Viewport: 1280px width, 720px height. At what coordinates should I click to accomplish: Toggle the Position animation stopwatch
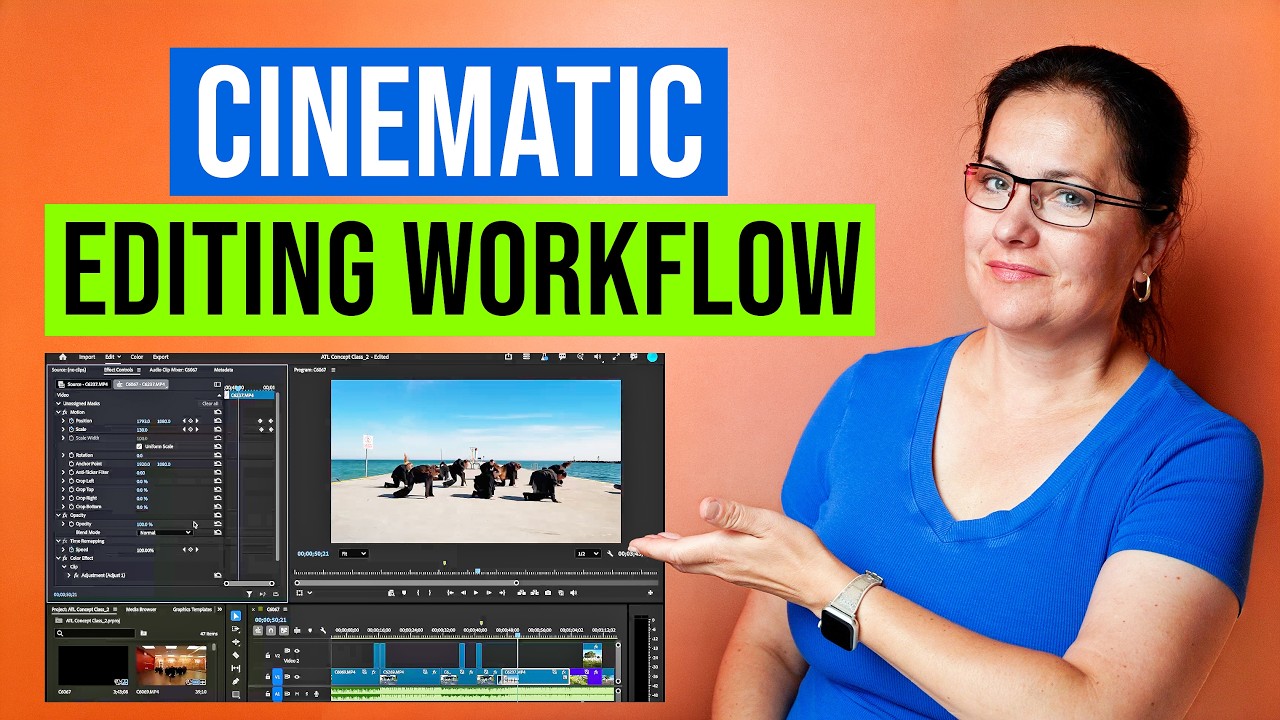[x=72, y=421]
